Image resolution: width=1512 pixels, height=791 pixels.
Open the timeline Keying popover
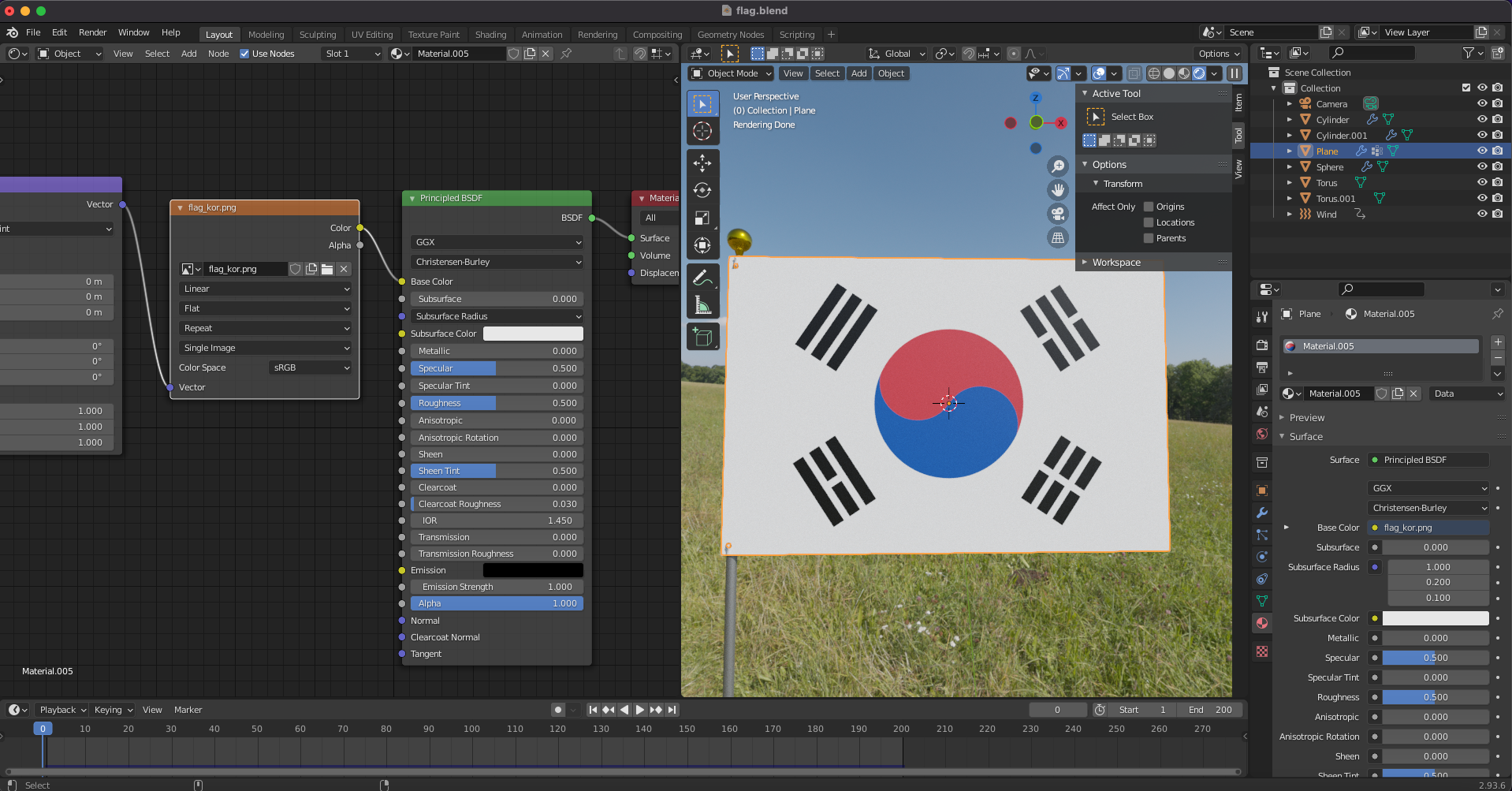tap(114, 710)
